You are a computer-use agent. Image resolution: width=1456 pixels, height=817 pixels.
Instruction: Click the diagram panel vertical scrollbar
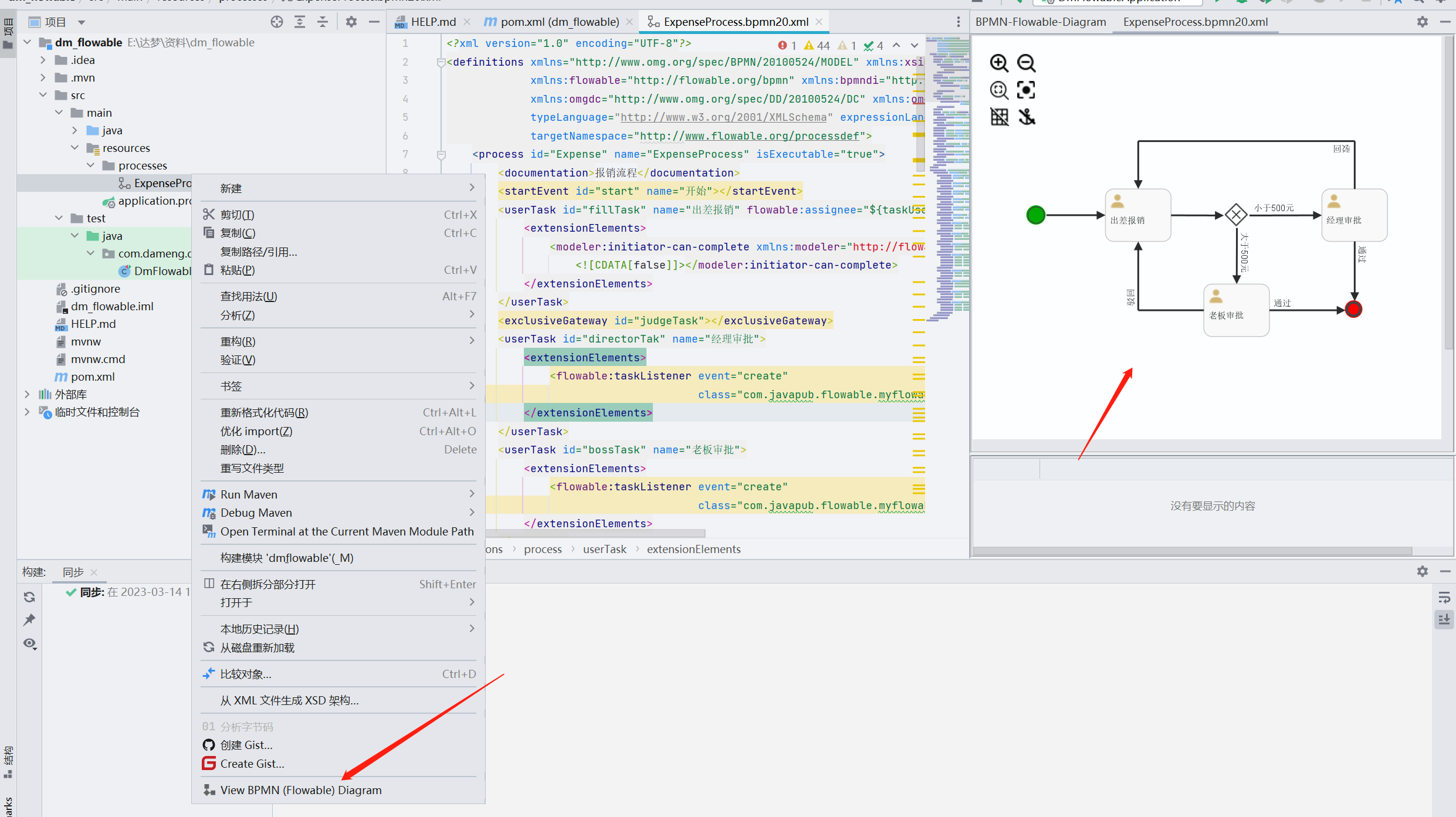pyautogui.click(x=1448, y=194)
